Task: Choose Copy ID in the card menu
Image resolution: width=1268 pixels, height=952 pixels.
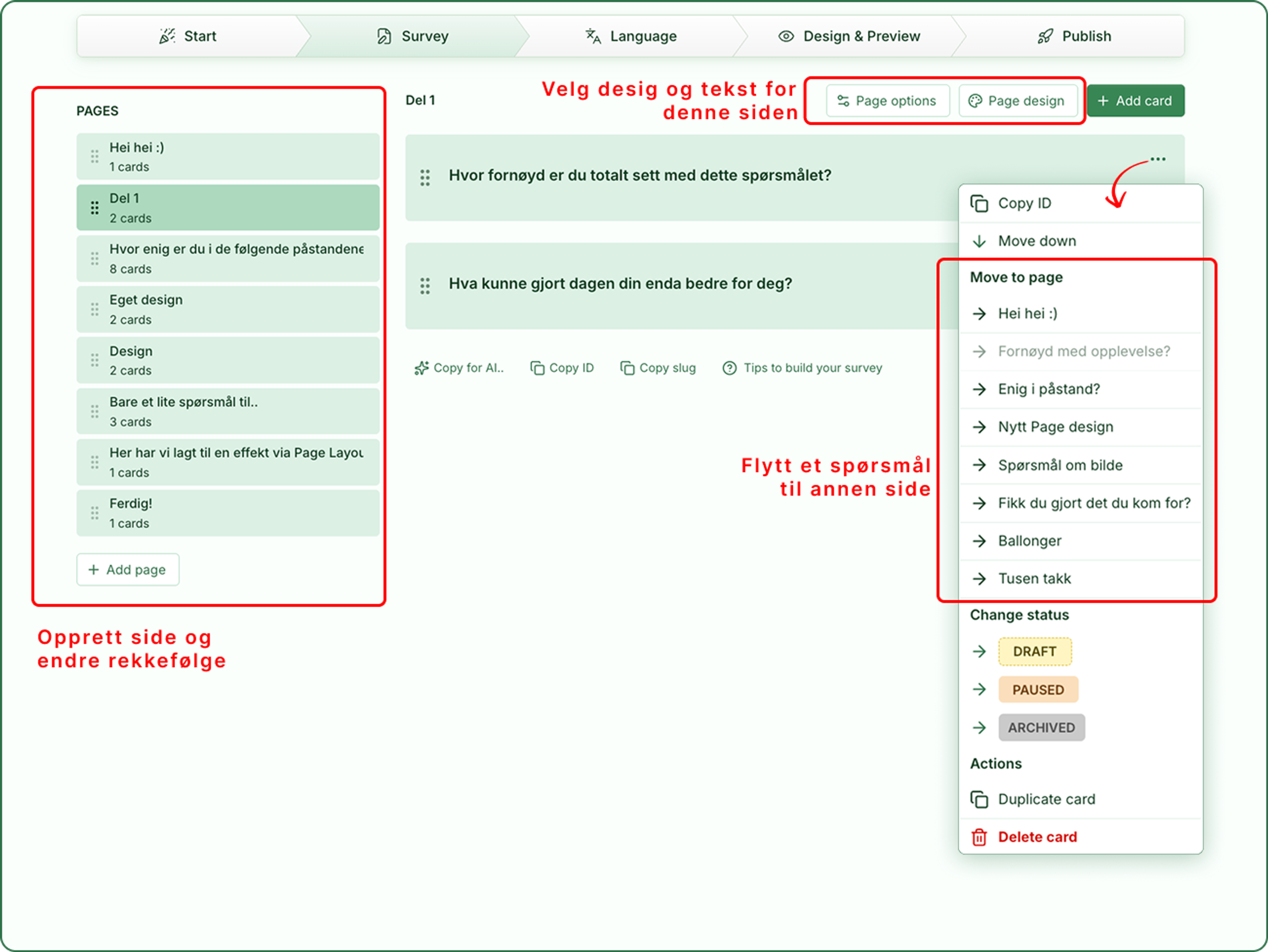Action: (x=1080, y=203)
